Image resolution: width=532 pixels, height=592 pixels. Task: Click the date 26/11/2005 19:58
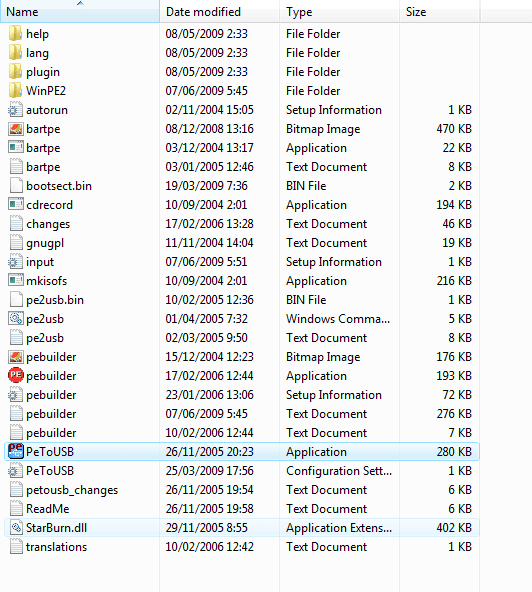209,509
